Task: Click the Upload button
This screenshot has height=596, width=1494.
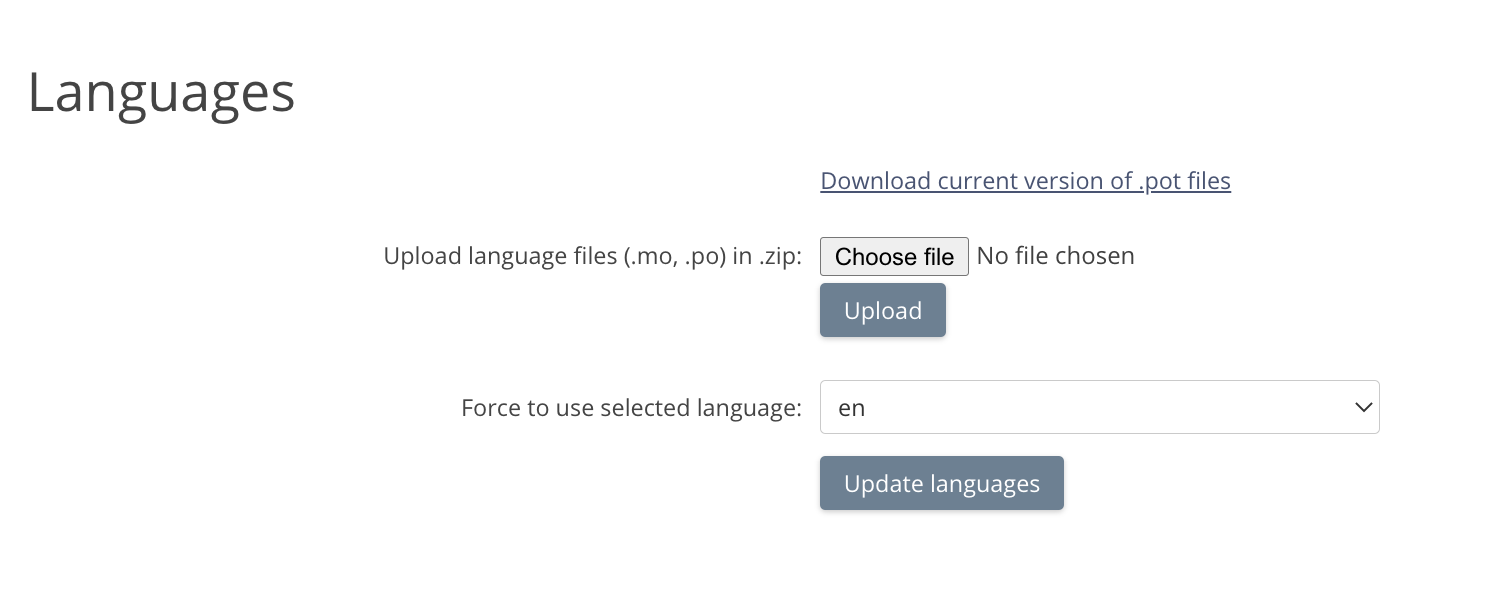Action: coord(882,311)
